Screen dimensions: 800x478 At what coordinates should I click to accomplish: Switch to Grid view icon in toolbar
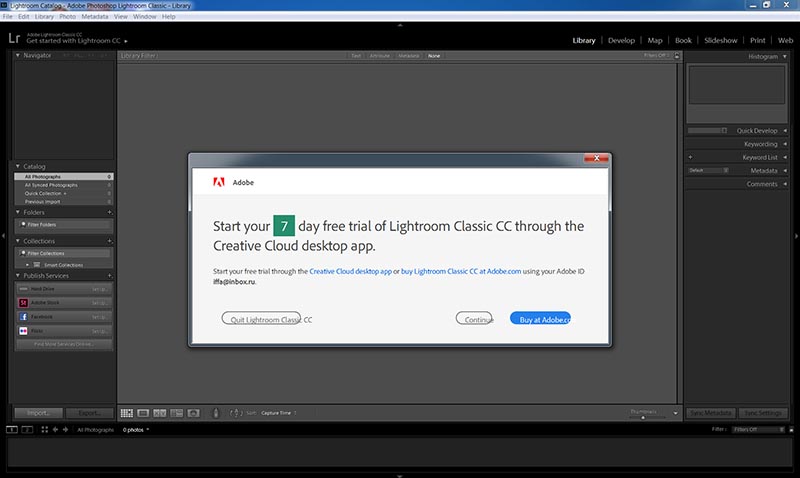click(127, 413)
